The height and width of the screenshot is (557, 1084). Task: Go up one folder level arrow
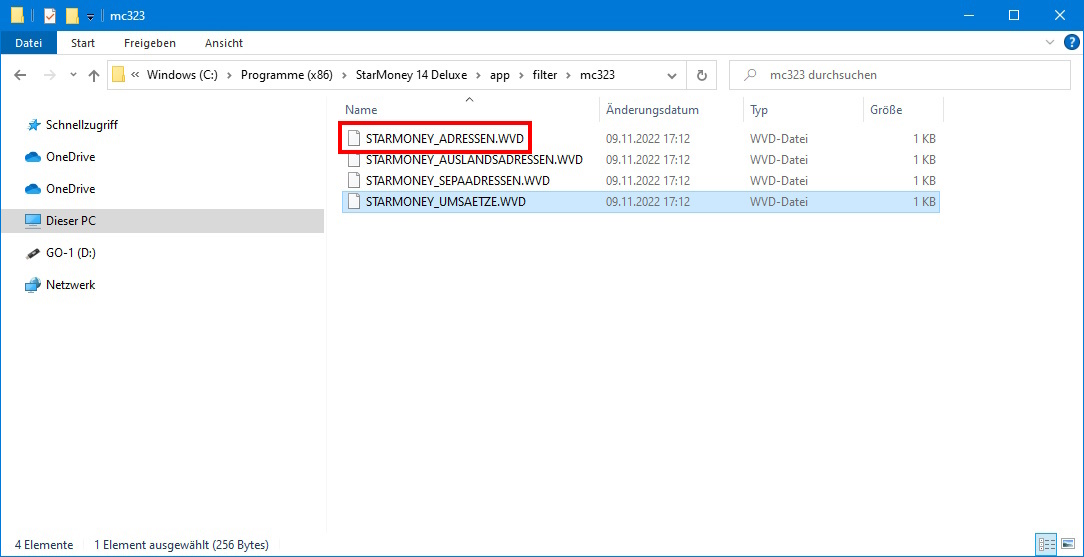tap(95, 75)
